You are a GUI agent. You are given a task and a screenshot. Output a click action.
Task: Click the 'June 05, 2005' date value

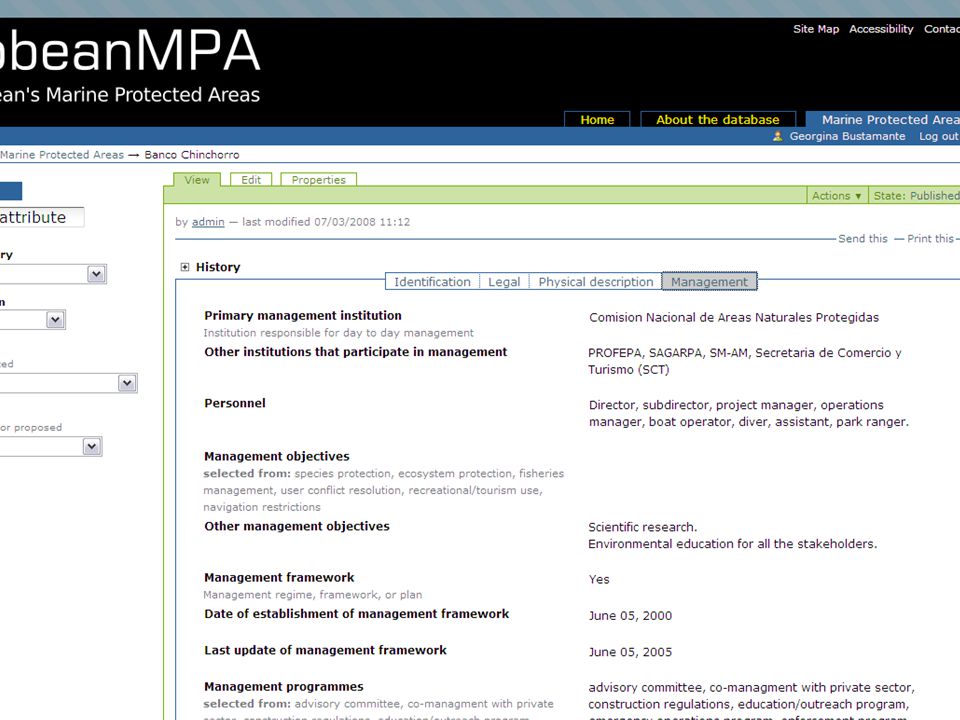pyautogui.click(x=631, y=652)
